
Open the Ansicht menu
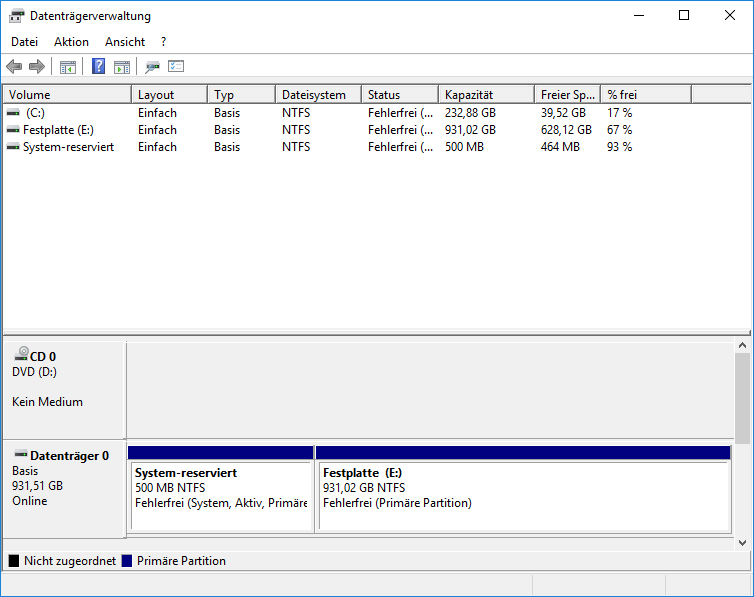coord(125,42)
